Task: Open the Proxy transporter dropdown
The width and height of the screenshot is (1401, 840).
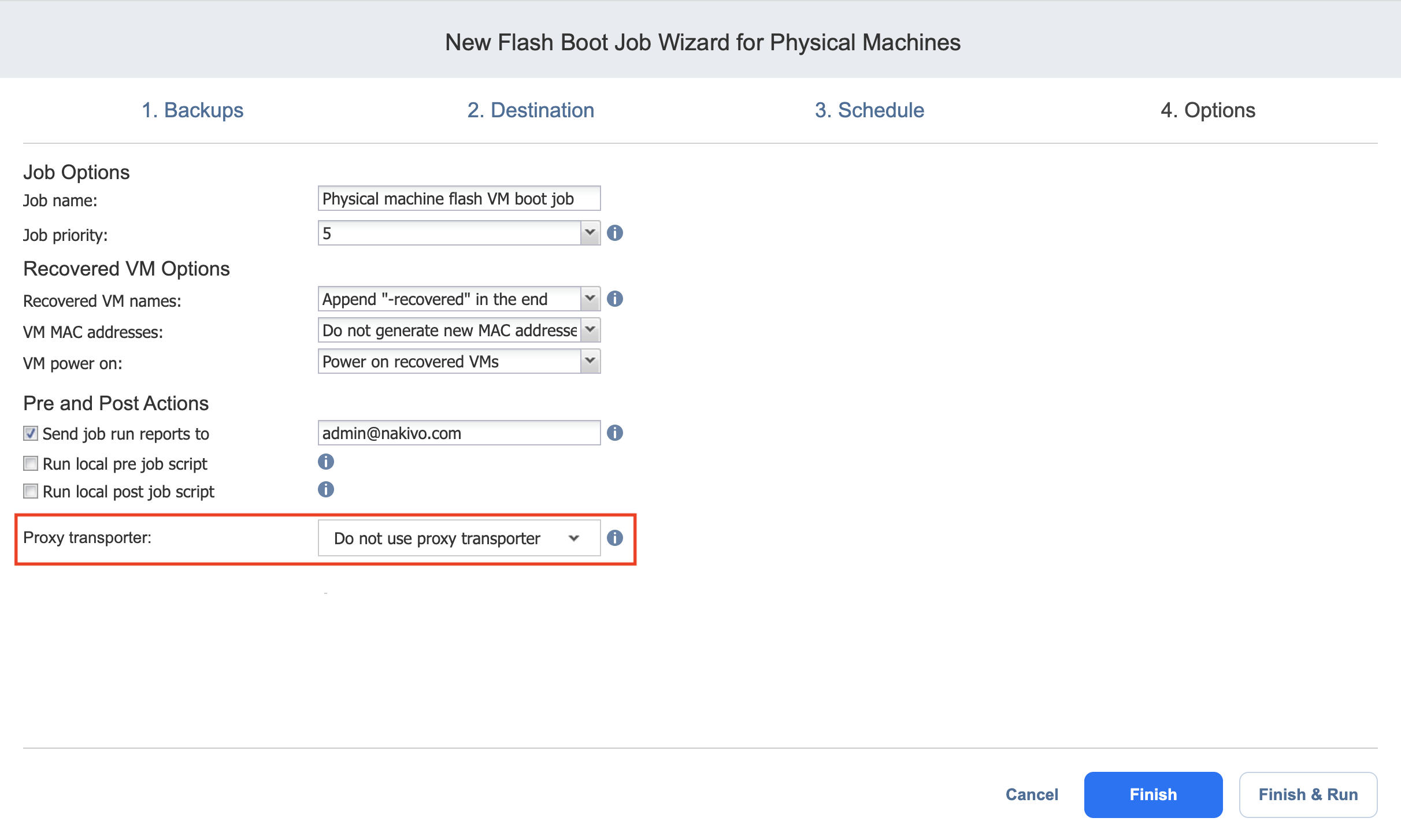Action: tap(459, 538)
